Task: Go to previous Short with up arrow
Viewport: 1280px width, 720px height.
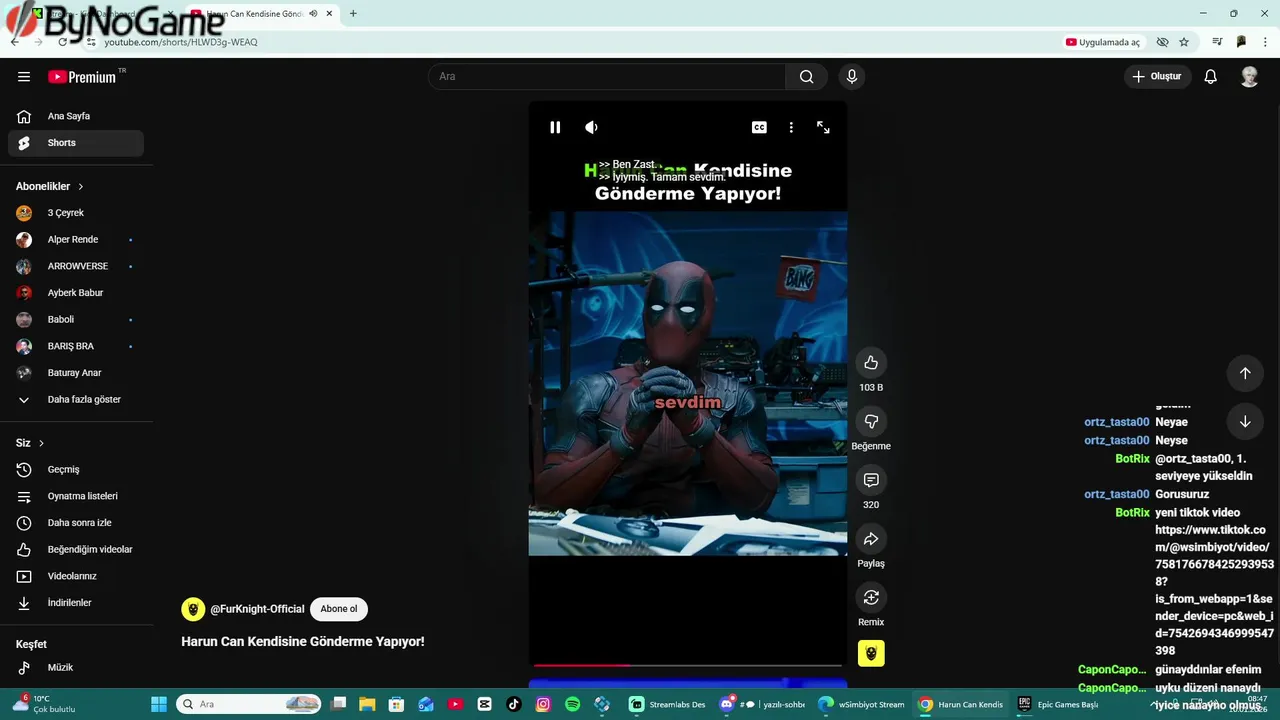Action: coord(1245,373)
